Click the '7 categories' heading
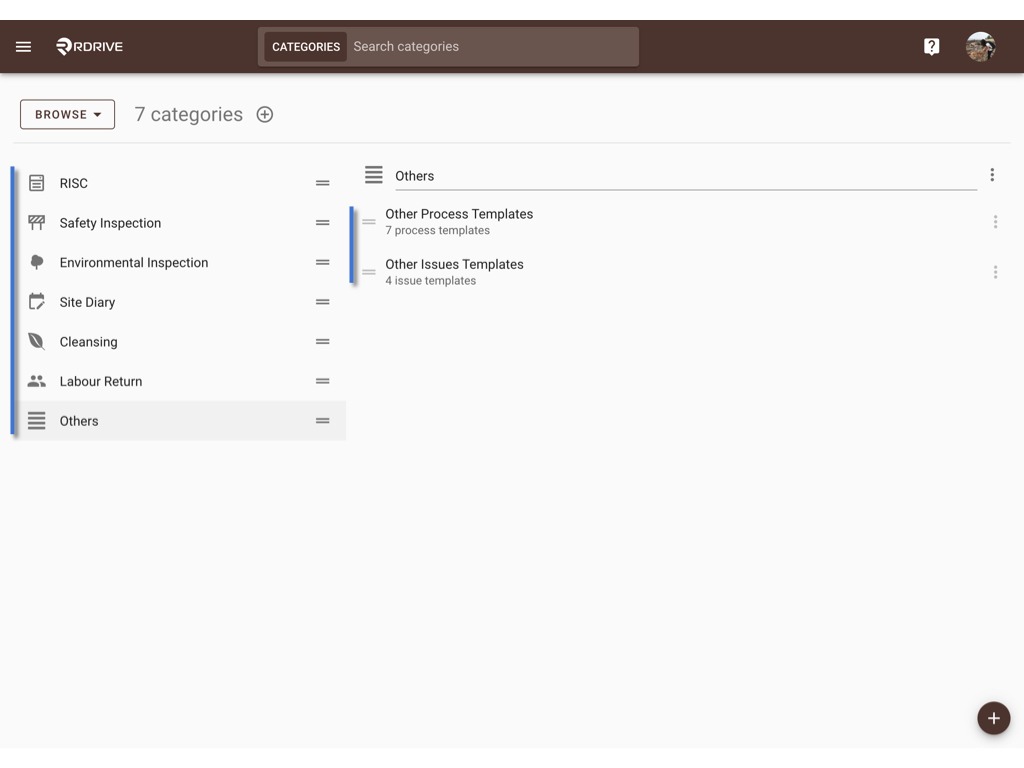Screen dimensions: 1024x768 pyautogui.click(x=189, y=114)
